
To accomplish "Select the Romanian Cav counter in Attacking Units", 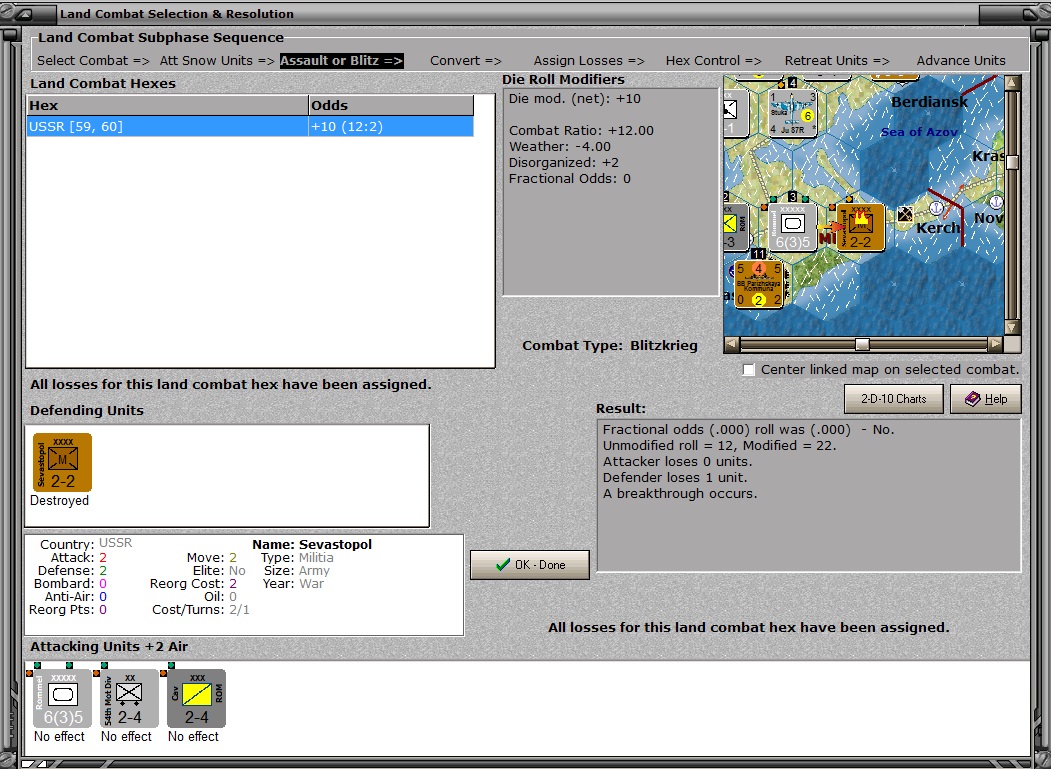I will [x=196, y=699].
